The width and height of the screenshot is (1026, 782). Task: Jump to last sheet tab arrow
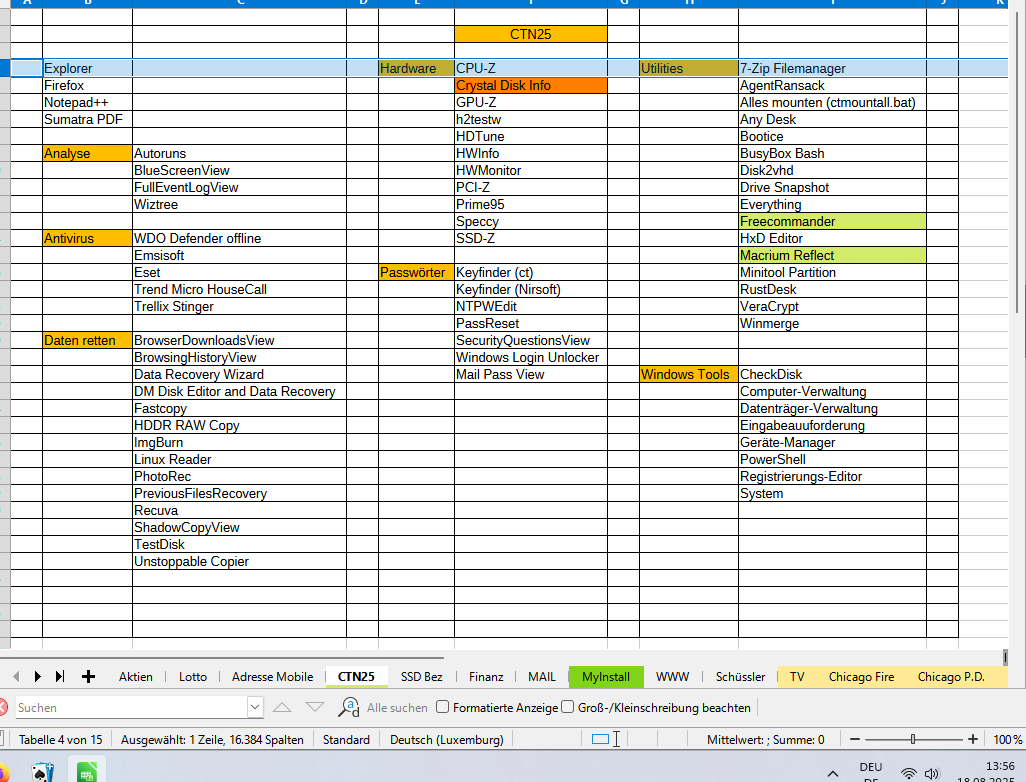pos(60,676)
